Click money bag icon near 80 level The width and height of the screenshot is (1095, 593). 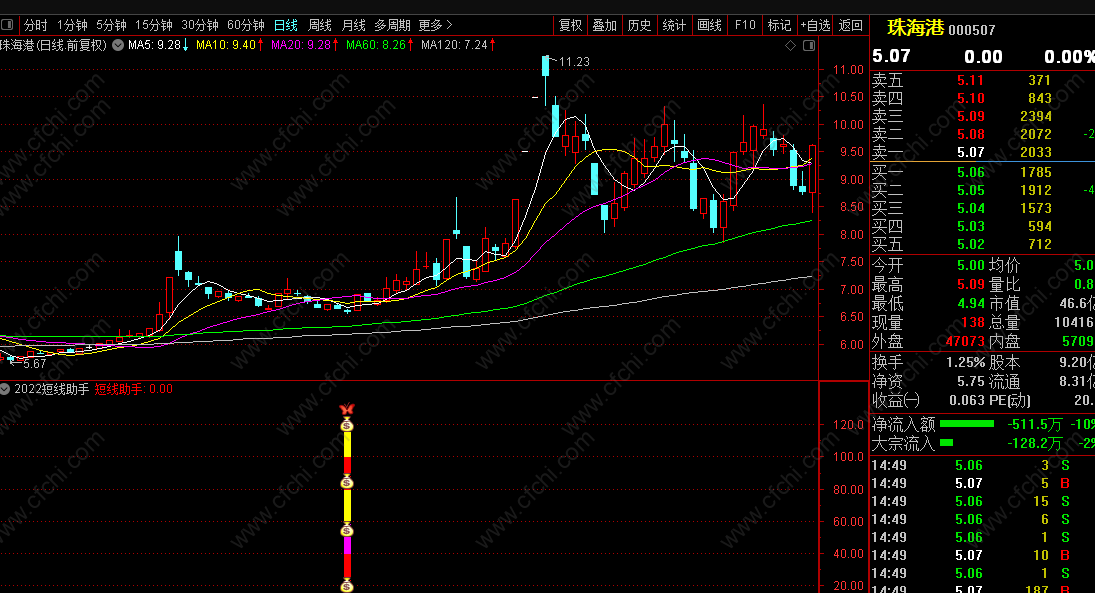click(x=347, y=483)
